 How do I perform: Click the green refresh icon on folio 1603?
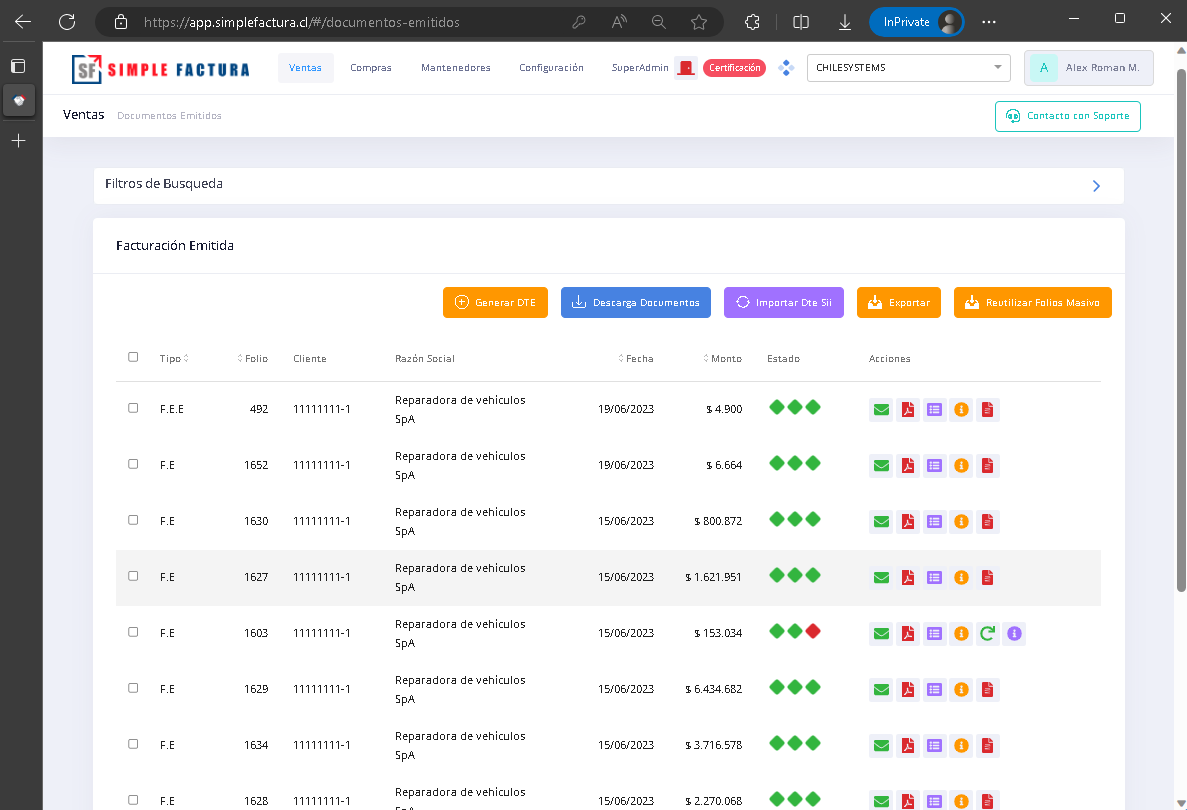987,633
